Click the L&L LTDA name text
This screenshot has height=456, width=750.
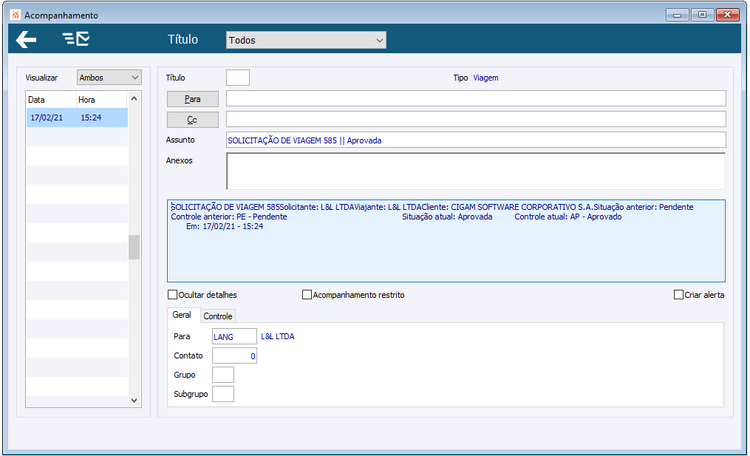[x=277, y=336]
